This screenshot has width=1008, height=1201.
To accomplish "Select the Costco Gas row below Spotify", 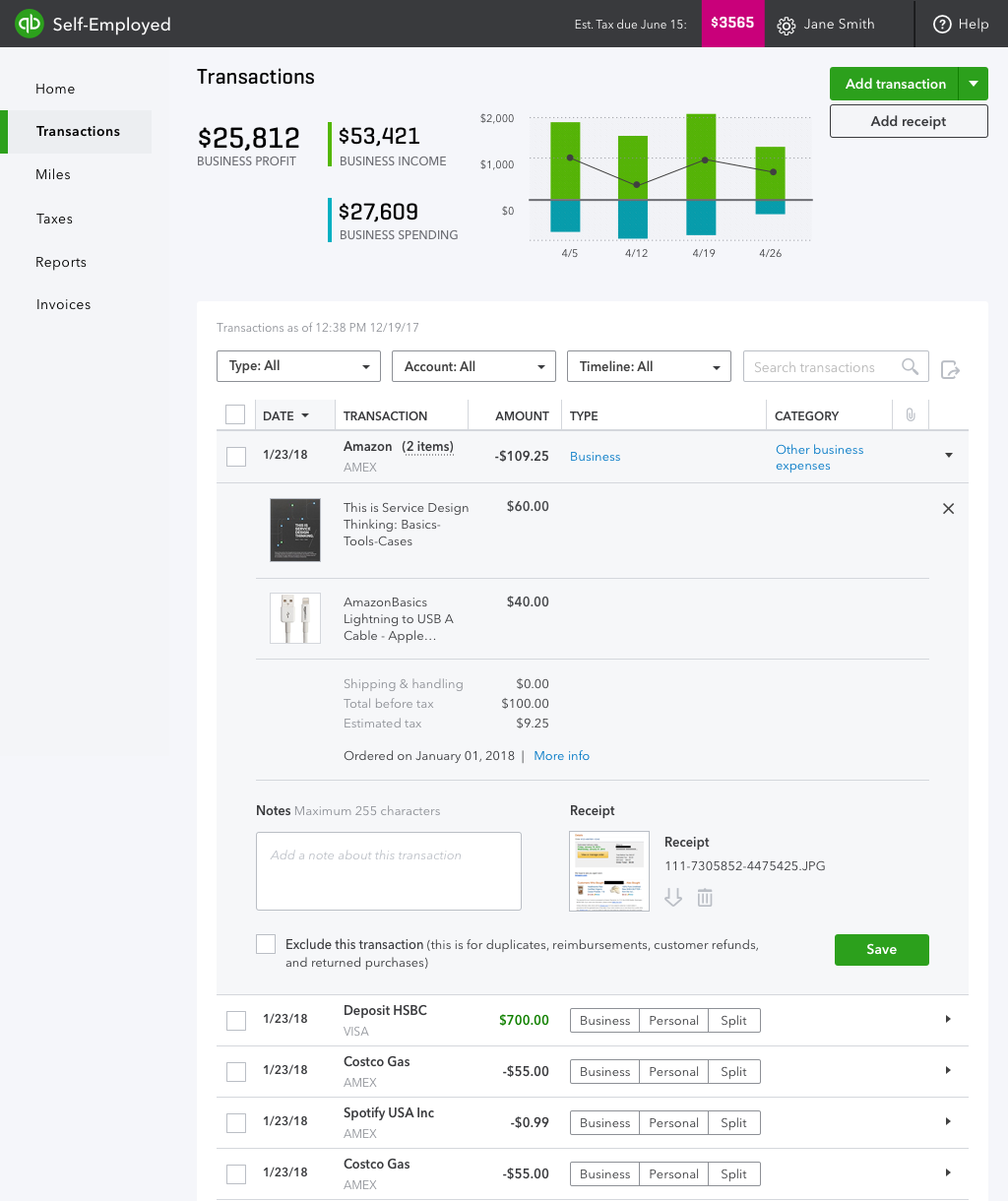I will click(236, 1174).
